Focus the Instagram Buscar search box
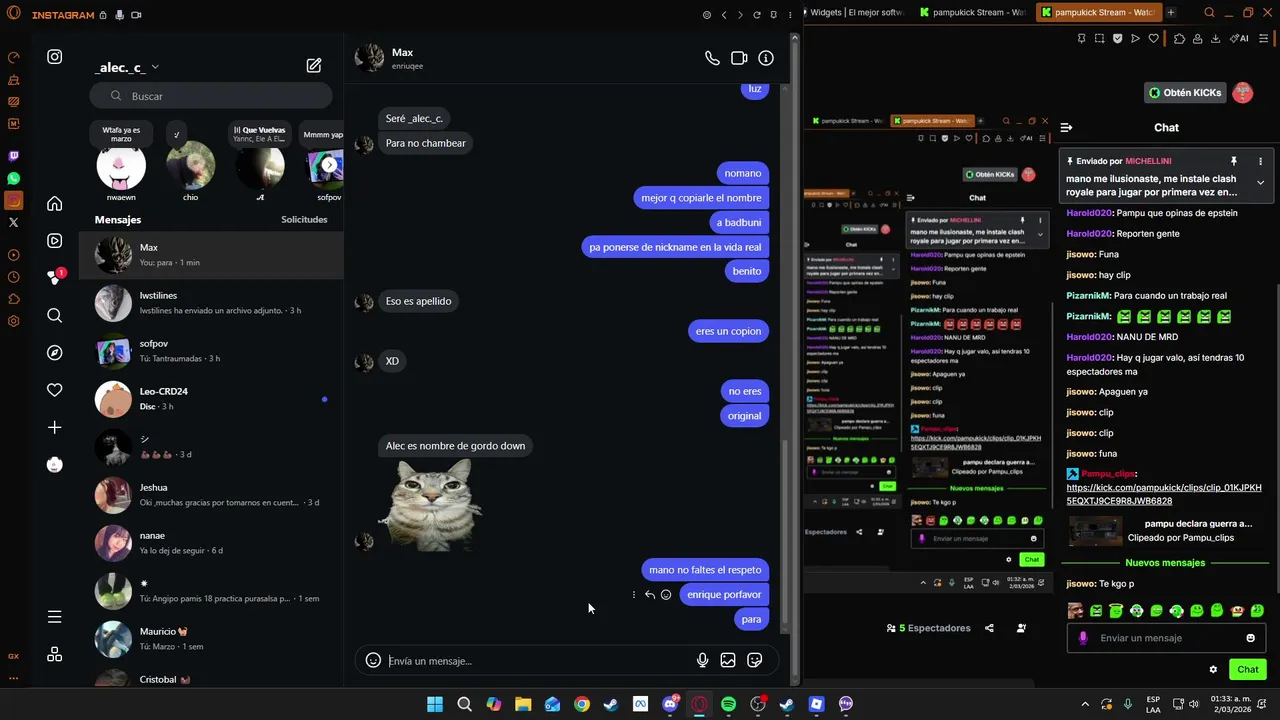The height and width of the screenshot is (720, 1280). tap(210, 96)
